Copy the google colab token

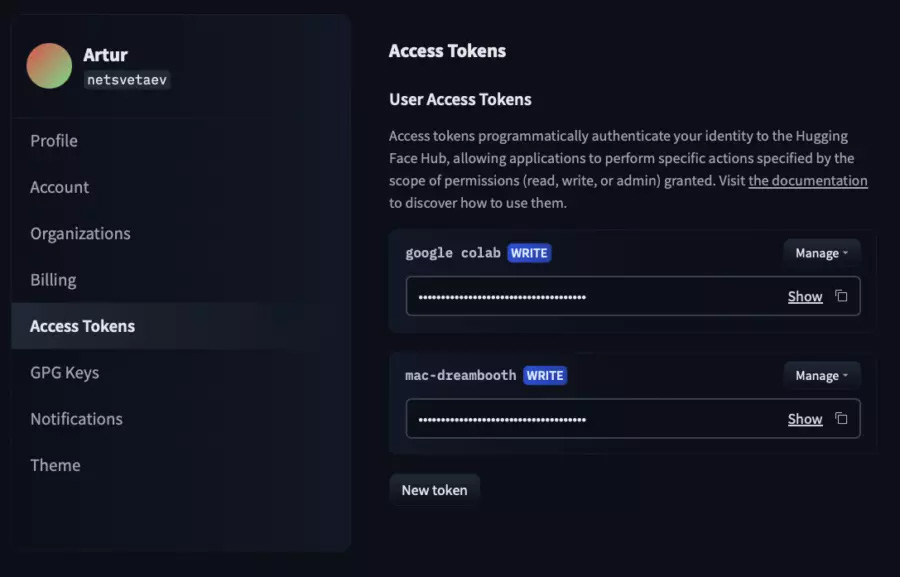click(841, 296)
